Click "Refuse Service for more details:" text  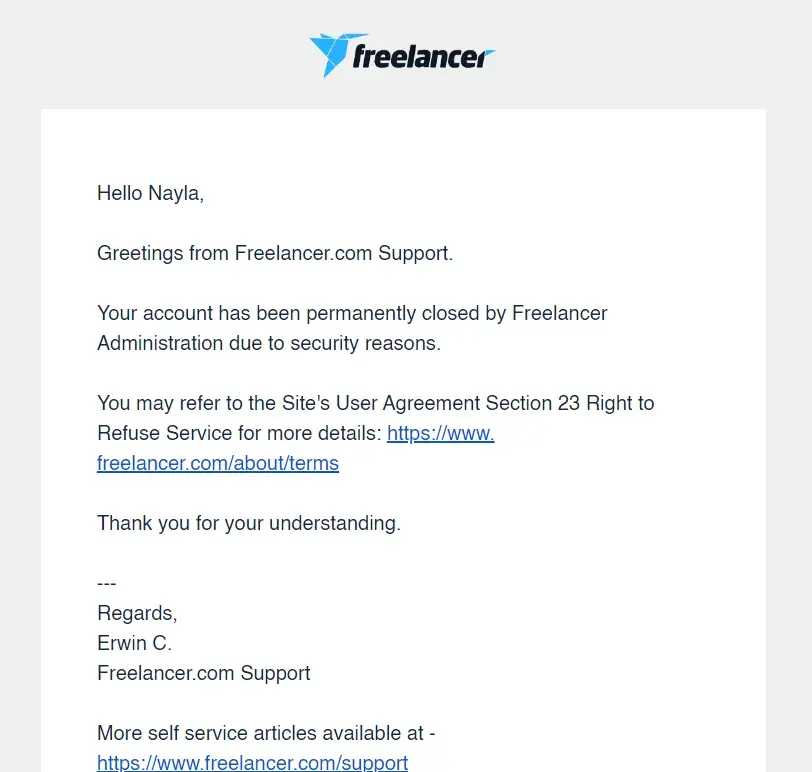click(x=238, y=433)
